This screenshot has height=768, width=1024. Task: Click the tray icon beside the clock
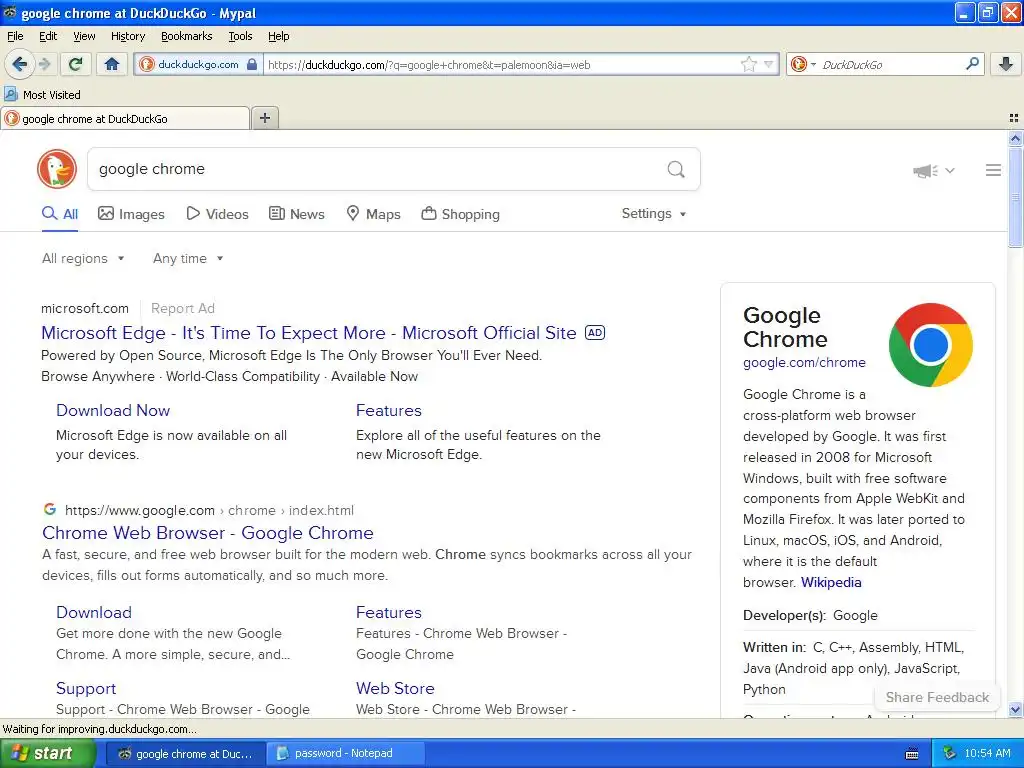click(950, 753)
